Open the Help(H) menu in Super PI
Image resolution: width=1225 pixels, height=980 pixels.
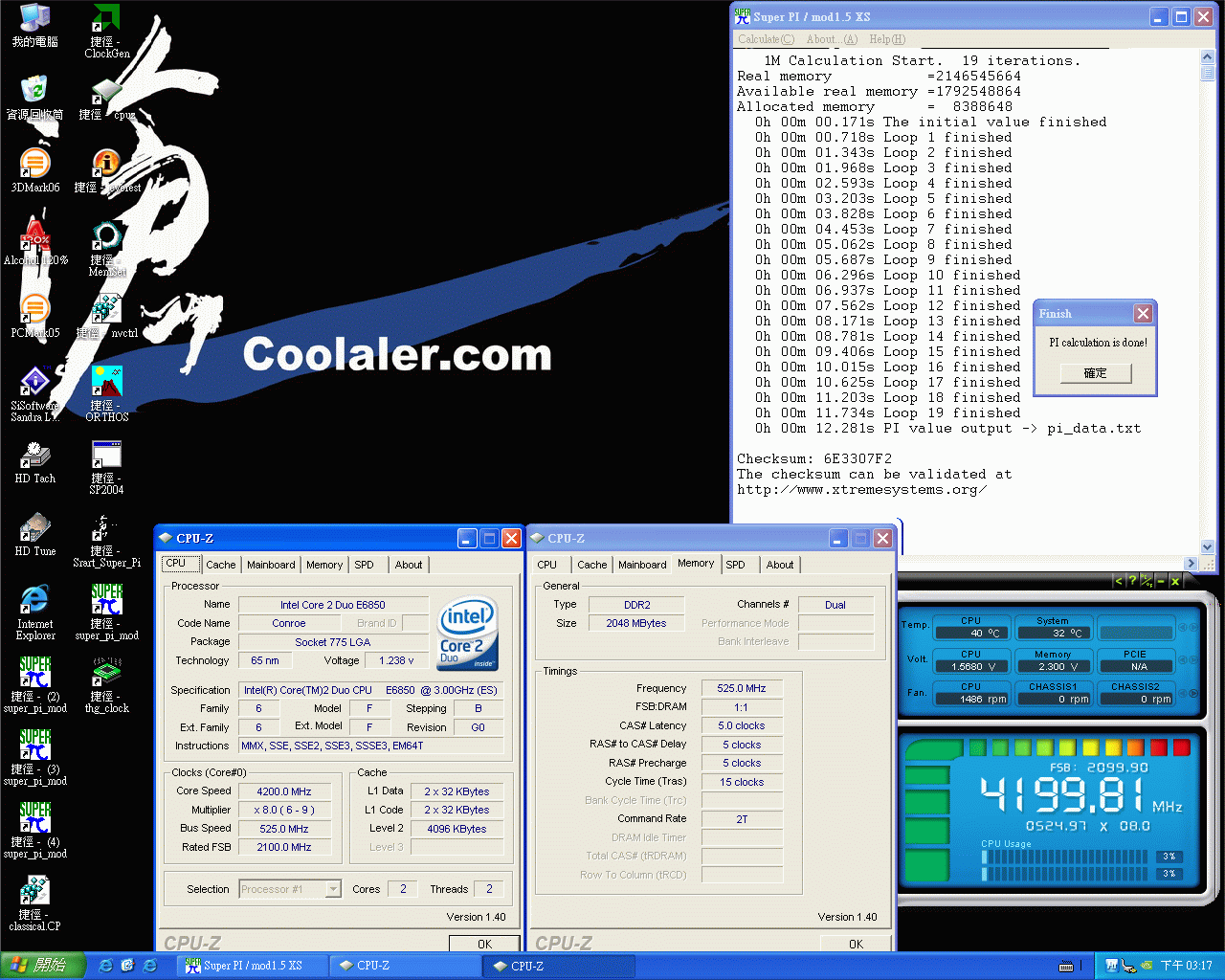tap(887, 39)
